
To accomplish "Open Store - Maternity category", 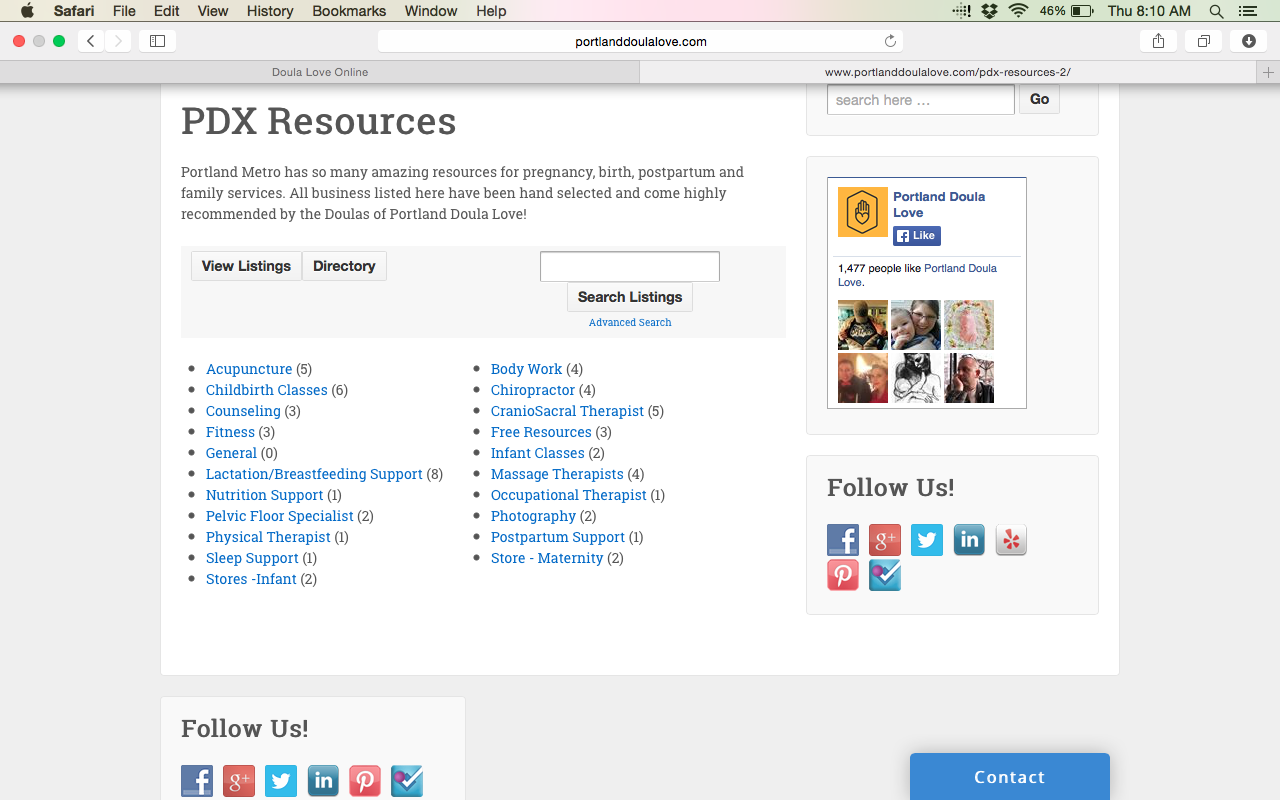I will tap(547, 558).
